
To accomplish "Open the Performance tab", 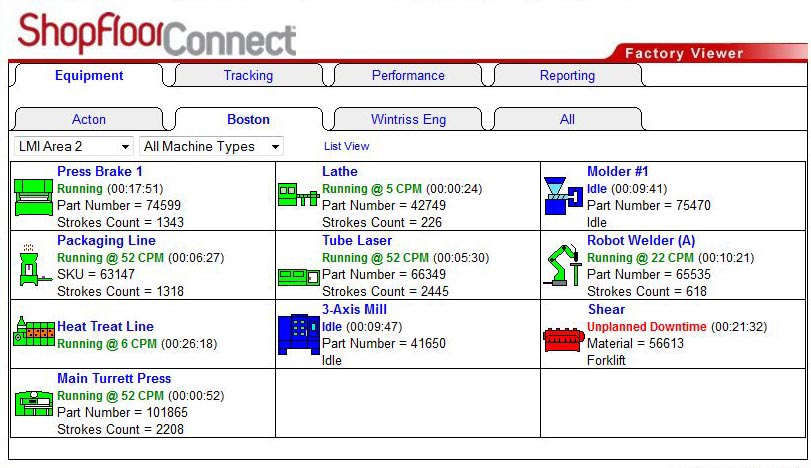I will click(x=408, y=76).
